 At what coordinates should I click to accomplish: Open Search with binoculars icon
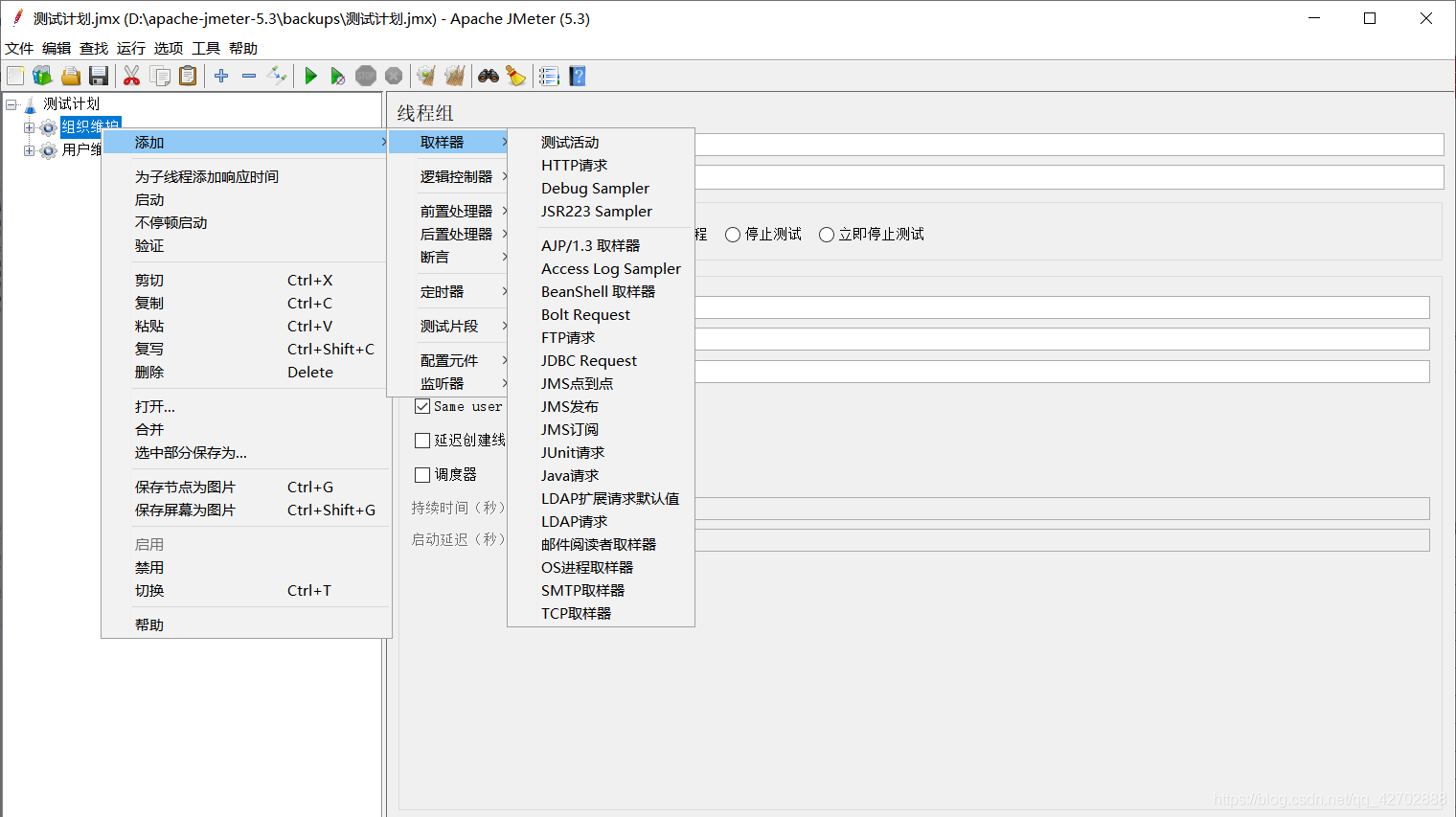tap(489, 76)
